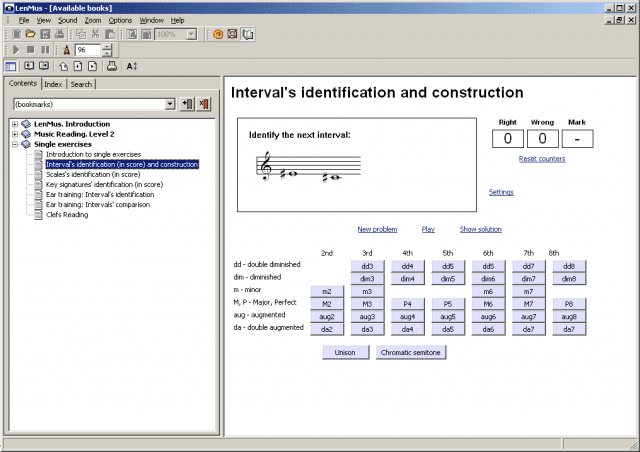Click the metronome tempo input field
The image size is (640, 452).
tap(87, 49)
